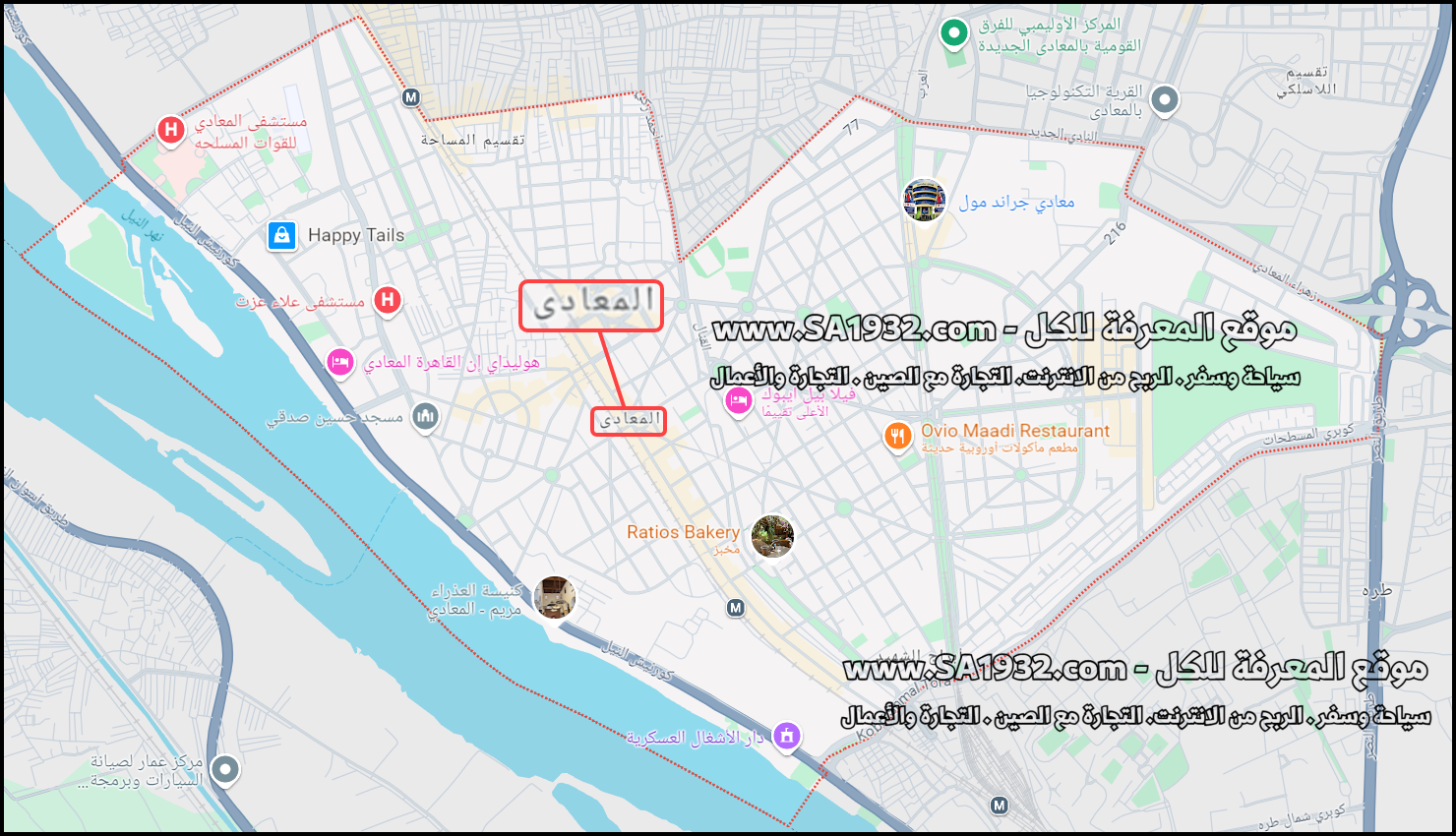Select the Holiday Inn Cairo Maadi hotel icon
The image size is (1456, 836).
click(340, 362)
